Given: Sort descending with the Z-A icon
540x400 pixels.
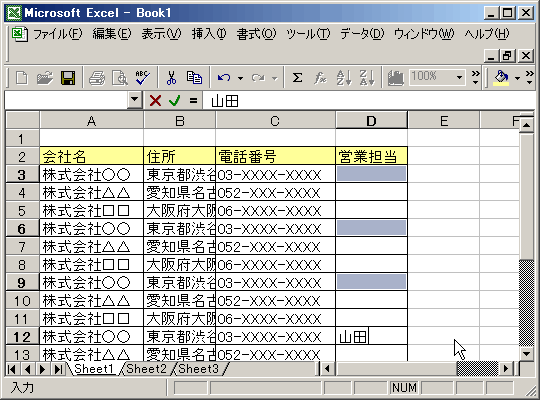Looking at the screenshot, I should (x=367, y=78).
